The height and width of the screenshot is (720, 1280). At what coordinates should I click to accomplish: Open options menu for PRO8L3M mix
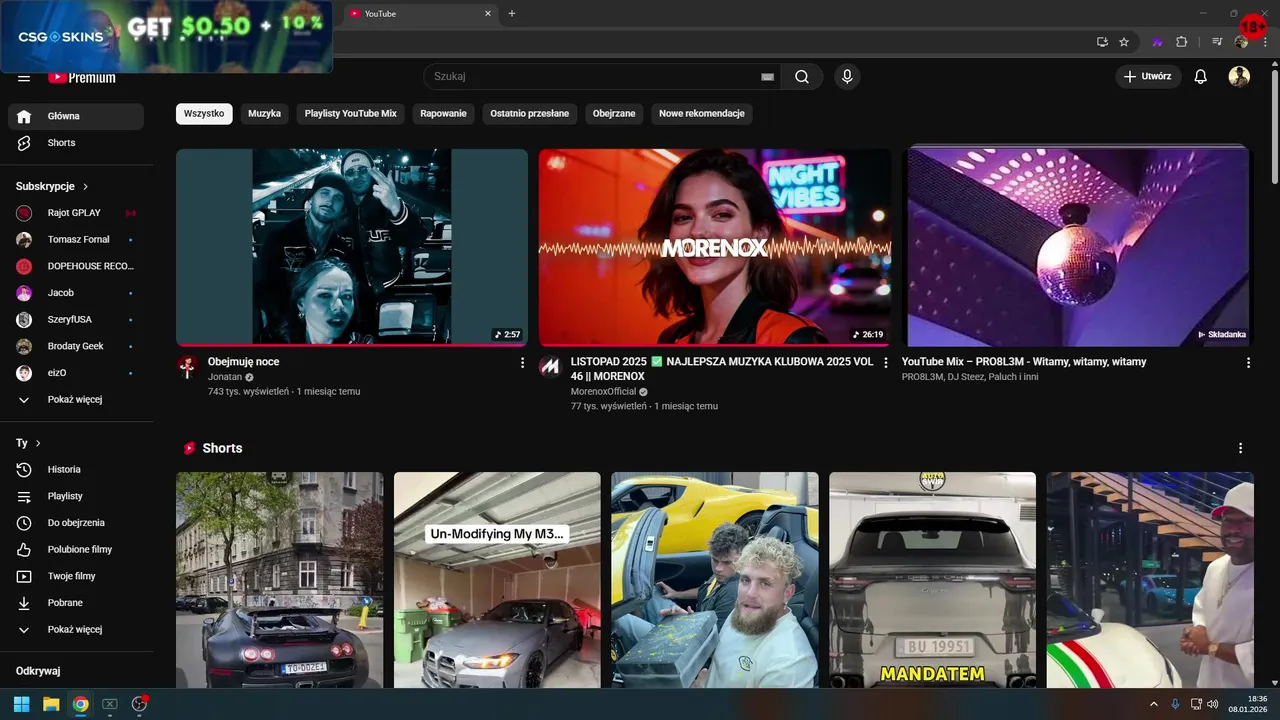1248,363
